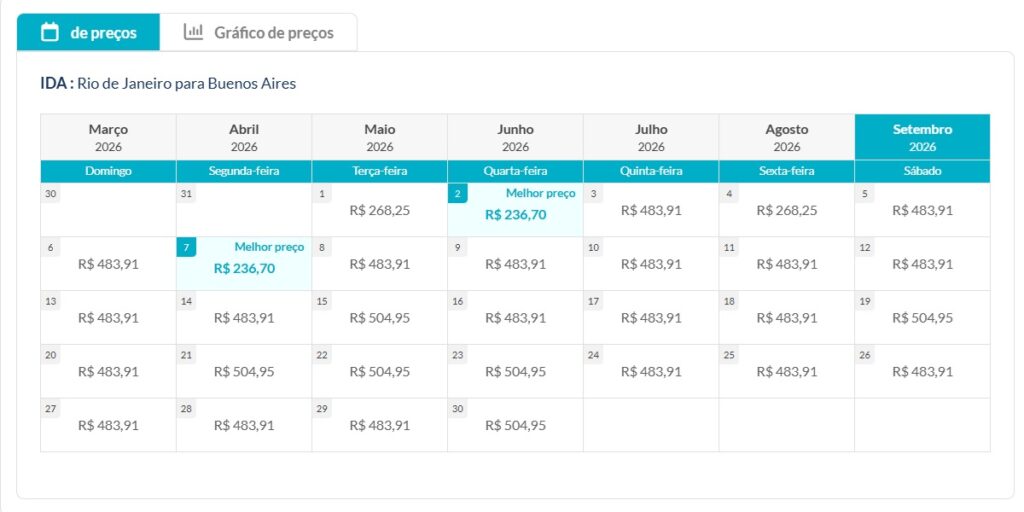Select day 23 priced R$ 504,95
Image resolution: width=1024 pixels, height=512 pixels.
coord(515,371)
